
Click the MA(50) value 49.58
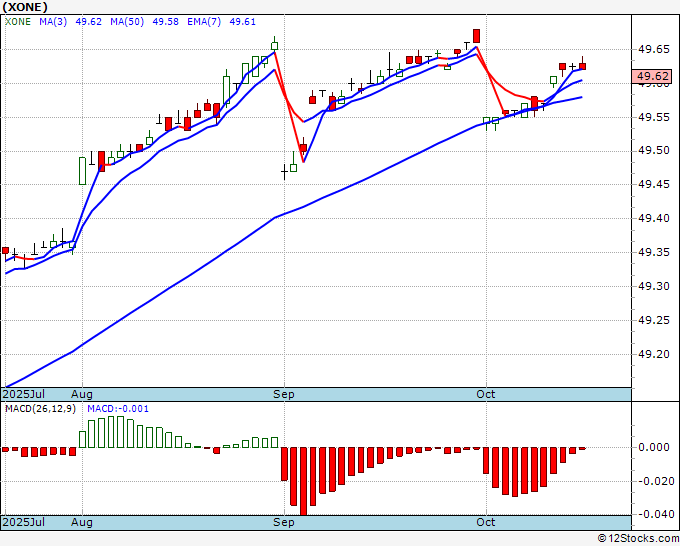click(165, 22)
